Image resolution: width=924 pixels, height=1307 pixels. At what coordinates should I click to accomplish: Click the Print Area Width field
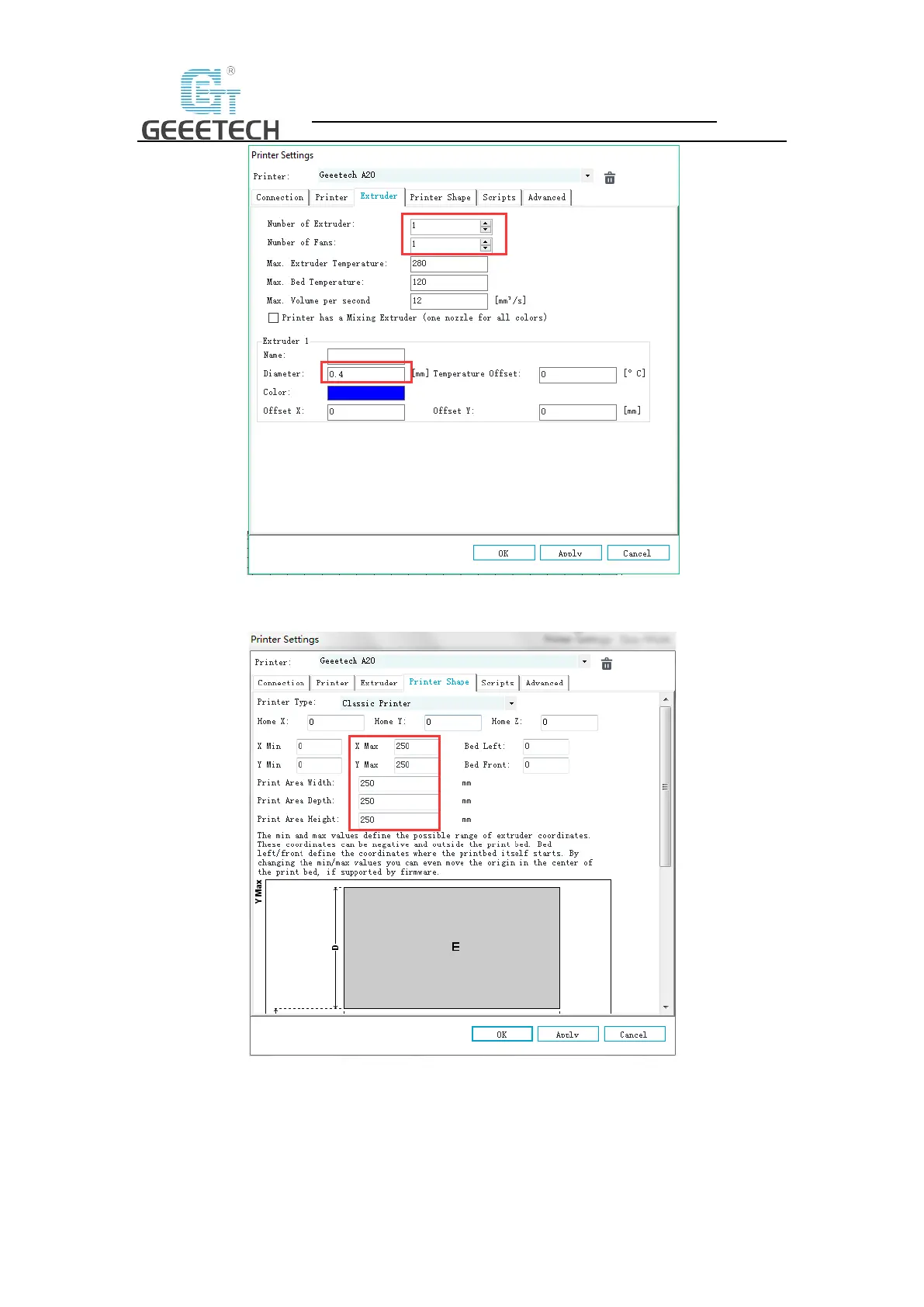pyautogui.click(x=398, y=784)
